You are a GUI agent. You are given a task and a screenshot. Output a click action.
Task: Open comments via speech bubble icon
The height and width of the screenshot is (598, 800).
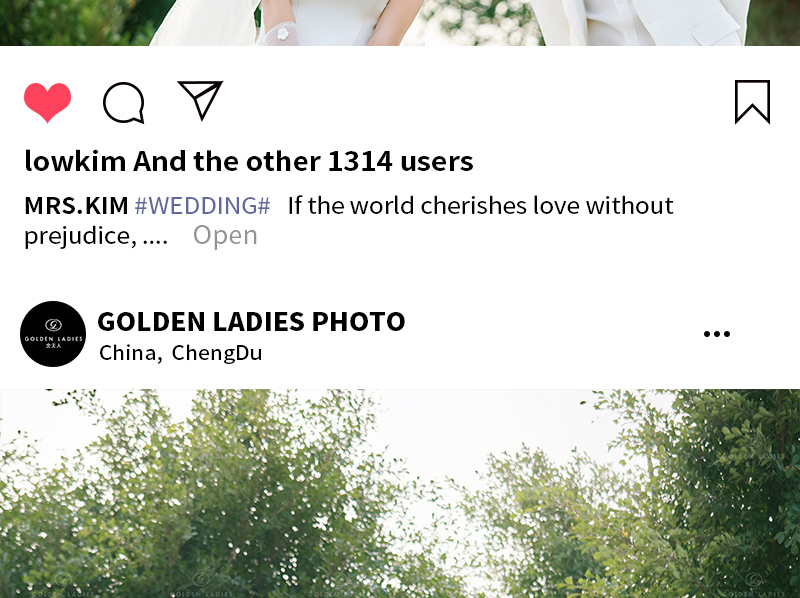(x=124, y=103)
